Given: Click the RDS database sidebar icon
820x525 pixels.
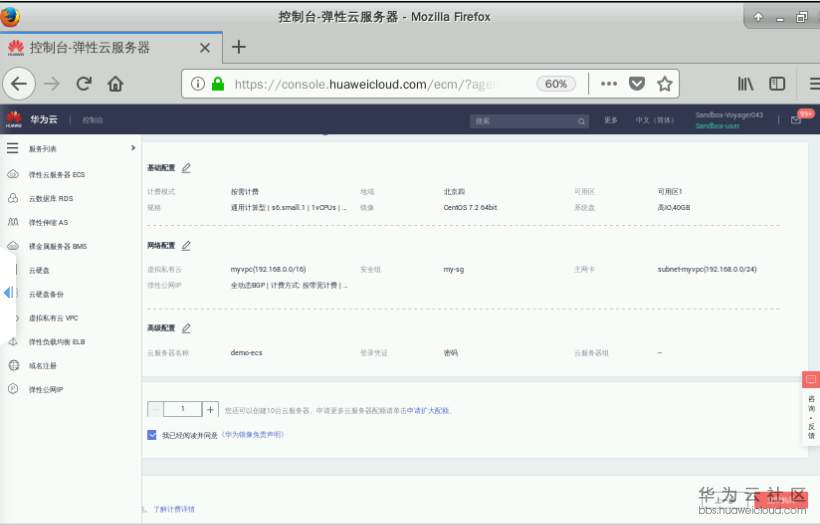Looking at the screenshot, I should [13, 198].
